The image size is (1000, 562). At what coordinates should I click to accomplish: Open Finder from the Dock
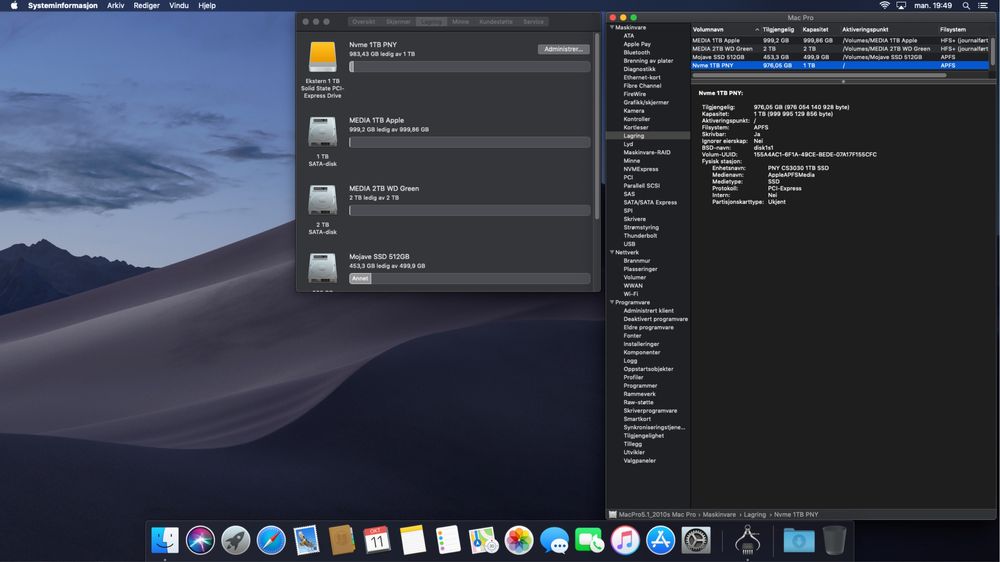[165, 540]
